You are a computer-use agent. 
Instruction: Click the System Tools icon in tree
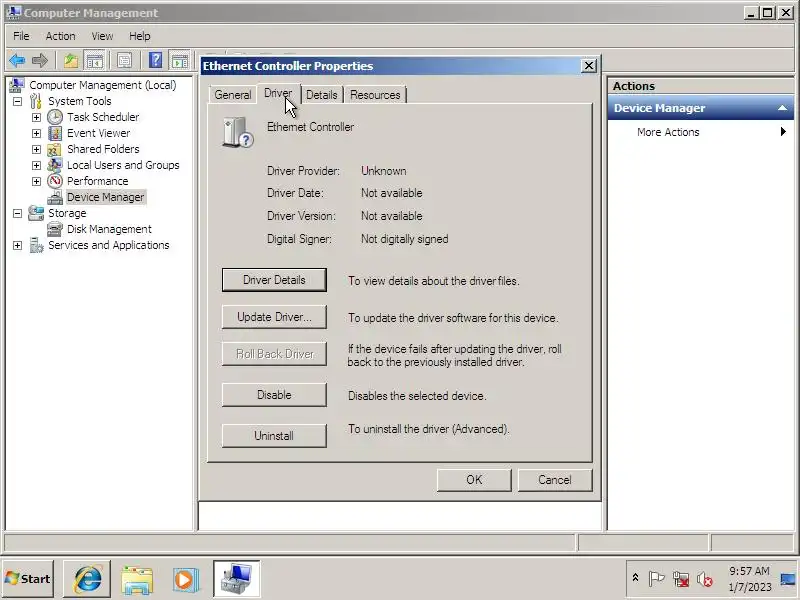(36, 101)
